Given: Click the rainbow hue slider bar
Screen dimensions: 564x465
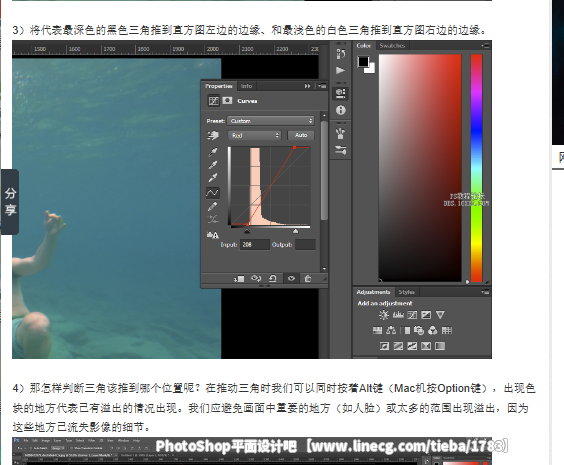Looking at the screenshot, I should [477, 168].
